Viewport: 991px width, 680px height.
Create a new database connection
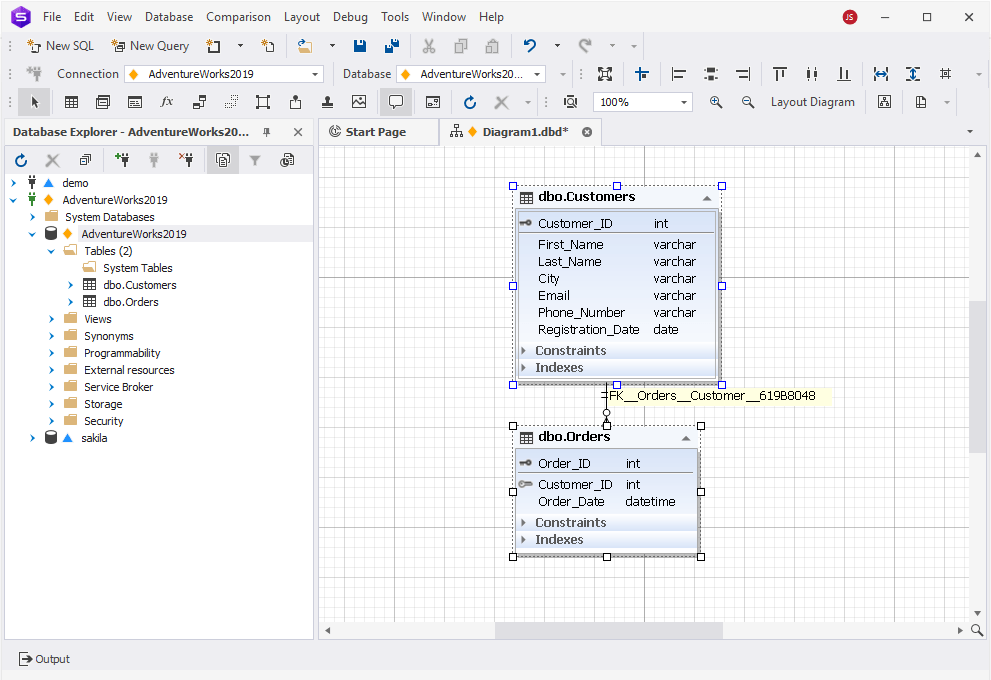tap(122, 159)
